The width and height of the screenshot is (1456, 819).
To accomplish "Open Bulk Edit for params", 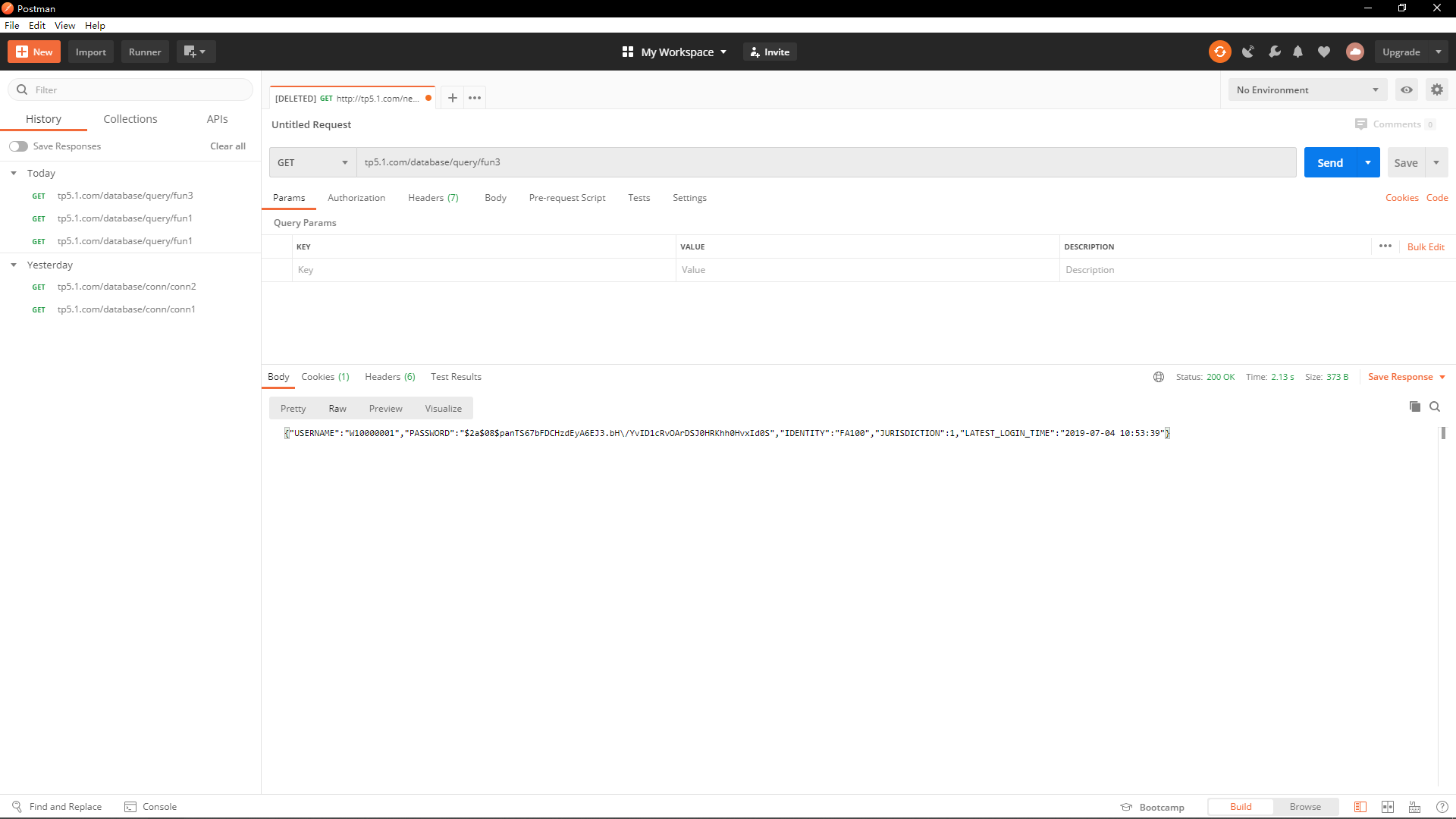I will [1426, 246].
